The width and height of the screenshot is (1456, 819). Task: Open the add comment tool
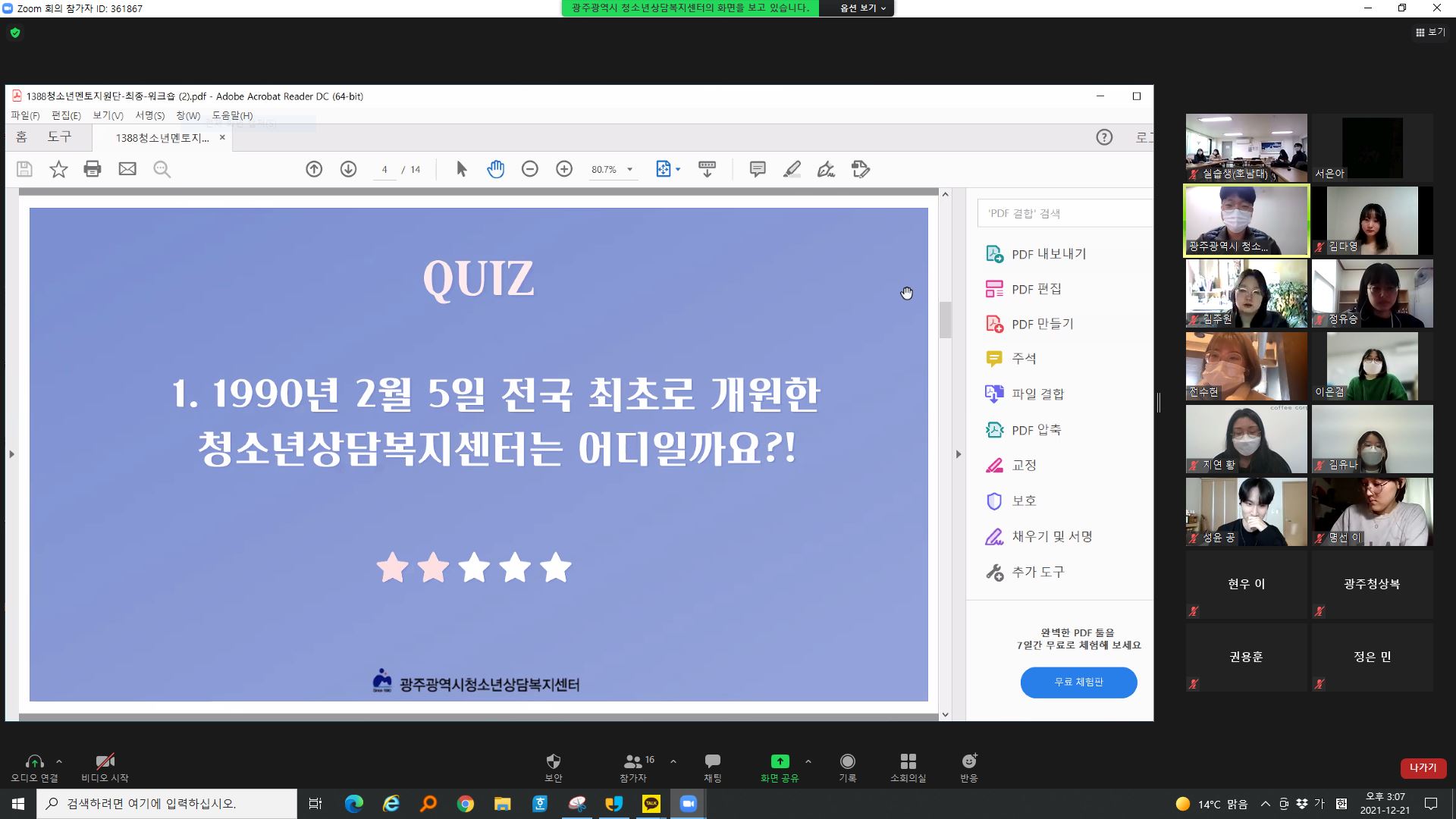pyautogui.click(x=757, y=169)
